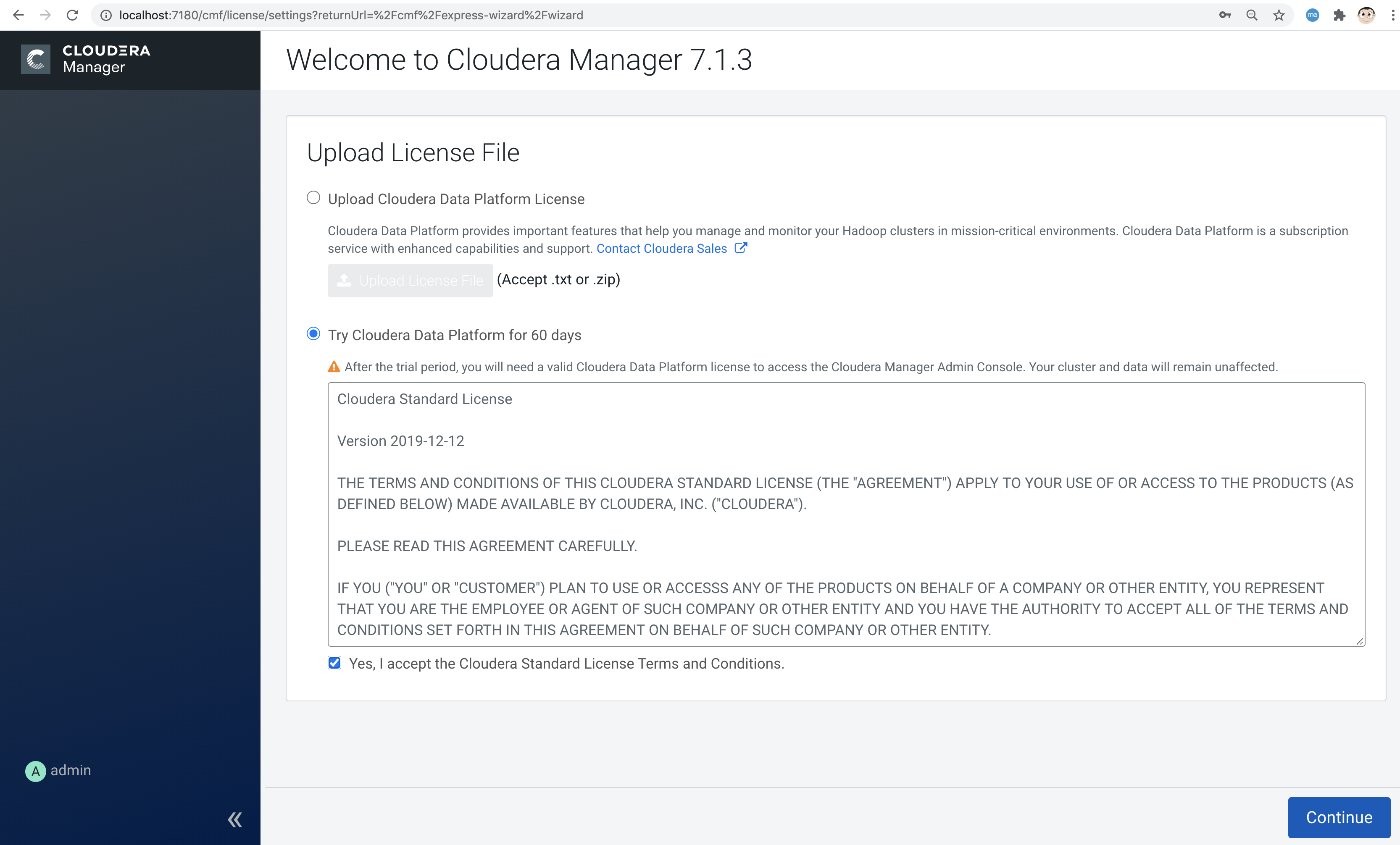The height and width of the screenshot is (845, 1400).
Task: Bookmark this page with star icon
Action: 1279,16
